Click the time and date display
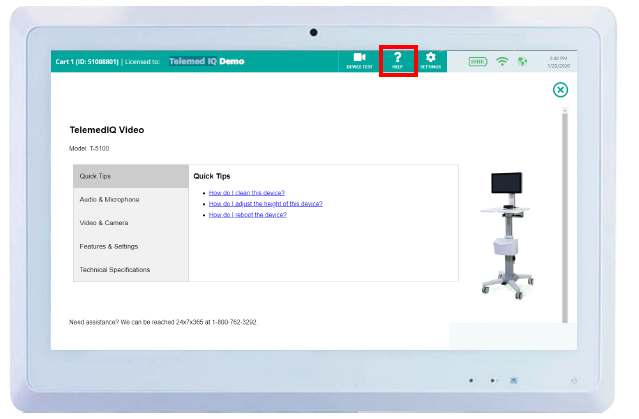Screen dimensions: 639x419 559,62
